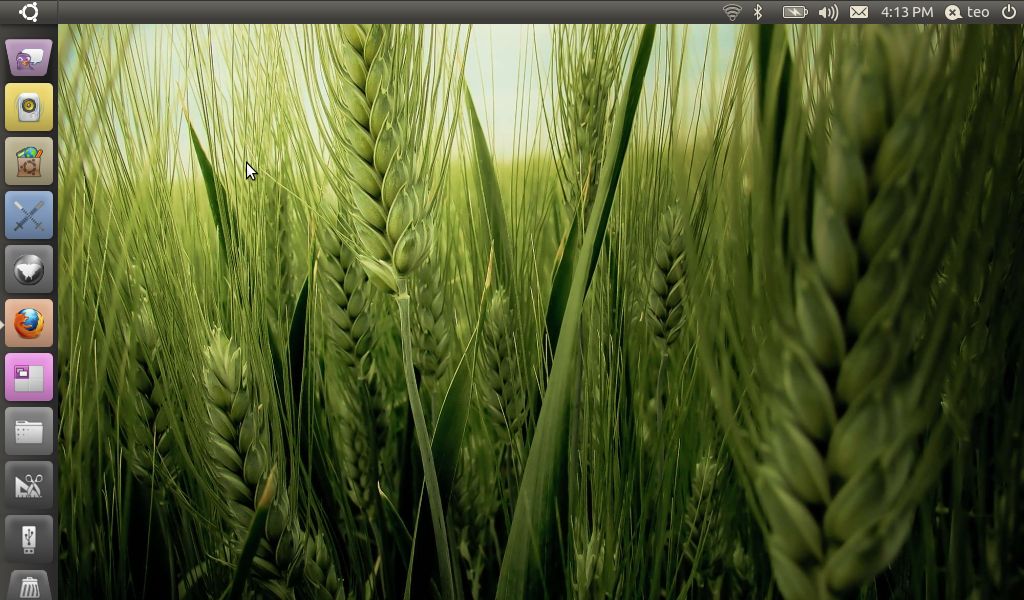Launch the crossed swords game icon
Screen dimensions: 1024x600
29,215
